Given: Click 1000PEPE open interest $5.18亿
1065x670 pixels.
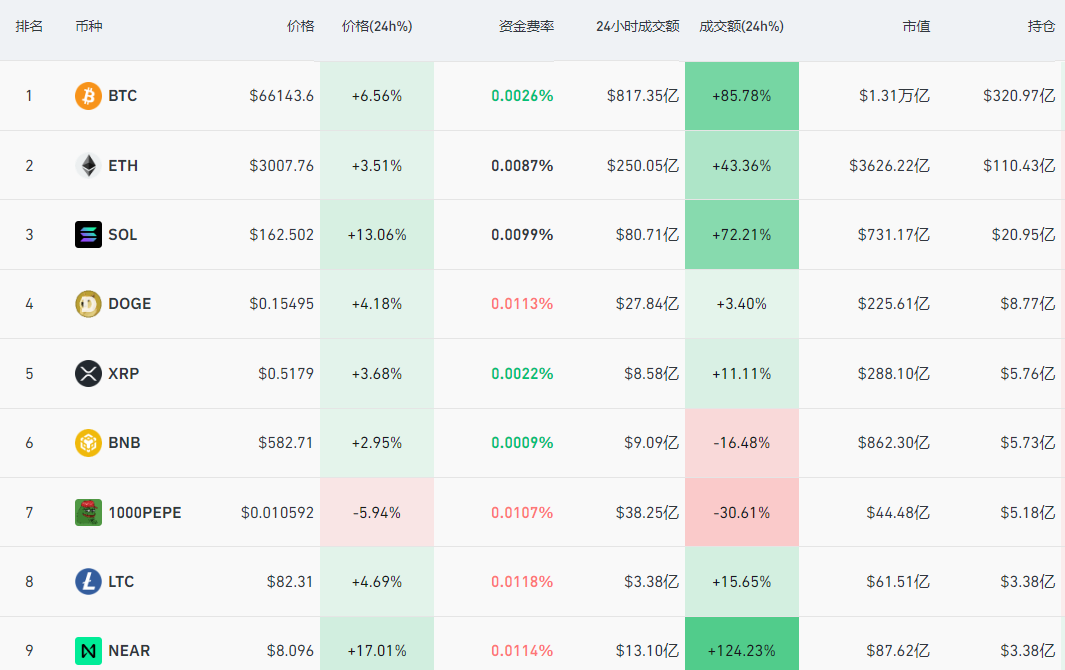Looking at the screenshot, I should [x=1028, y=513].
